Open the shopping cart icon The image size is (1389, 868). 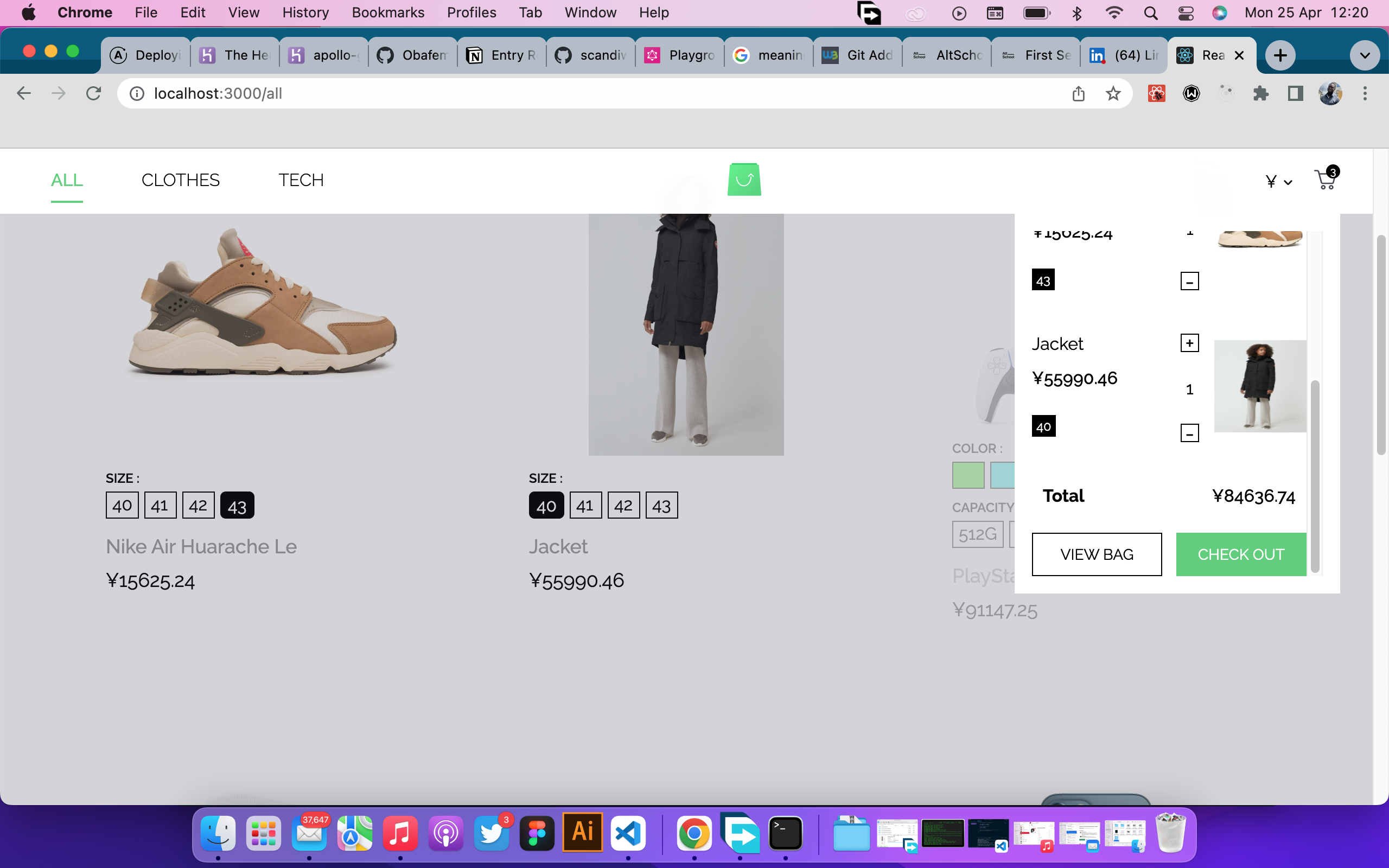(1326, 179)
